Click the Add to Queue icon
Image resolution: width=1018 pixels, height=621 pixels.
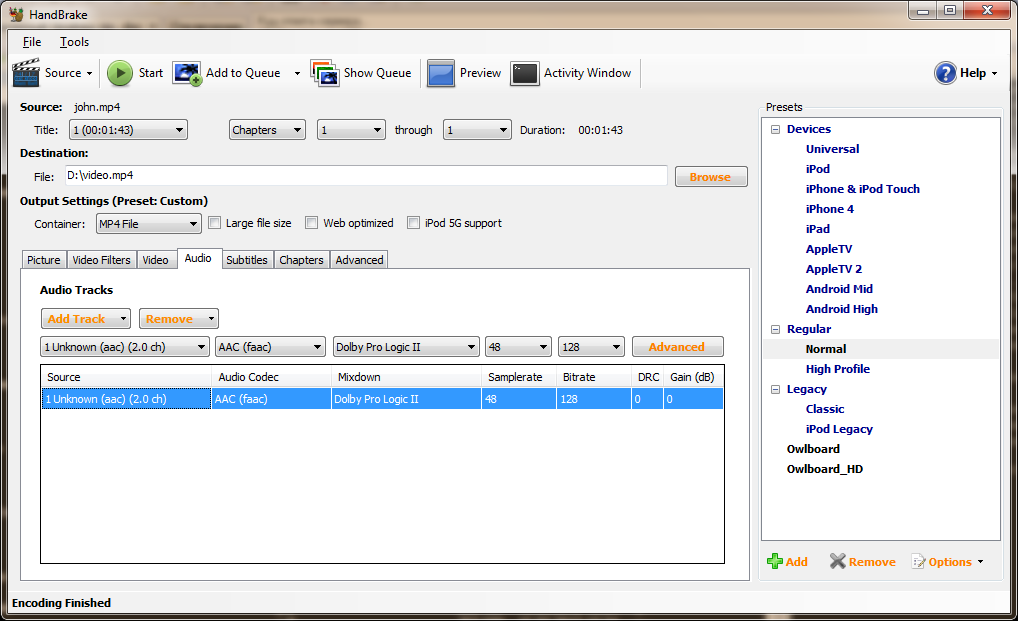(187, 73)
